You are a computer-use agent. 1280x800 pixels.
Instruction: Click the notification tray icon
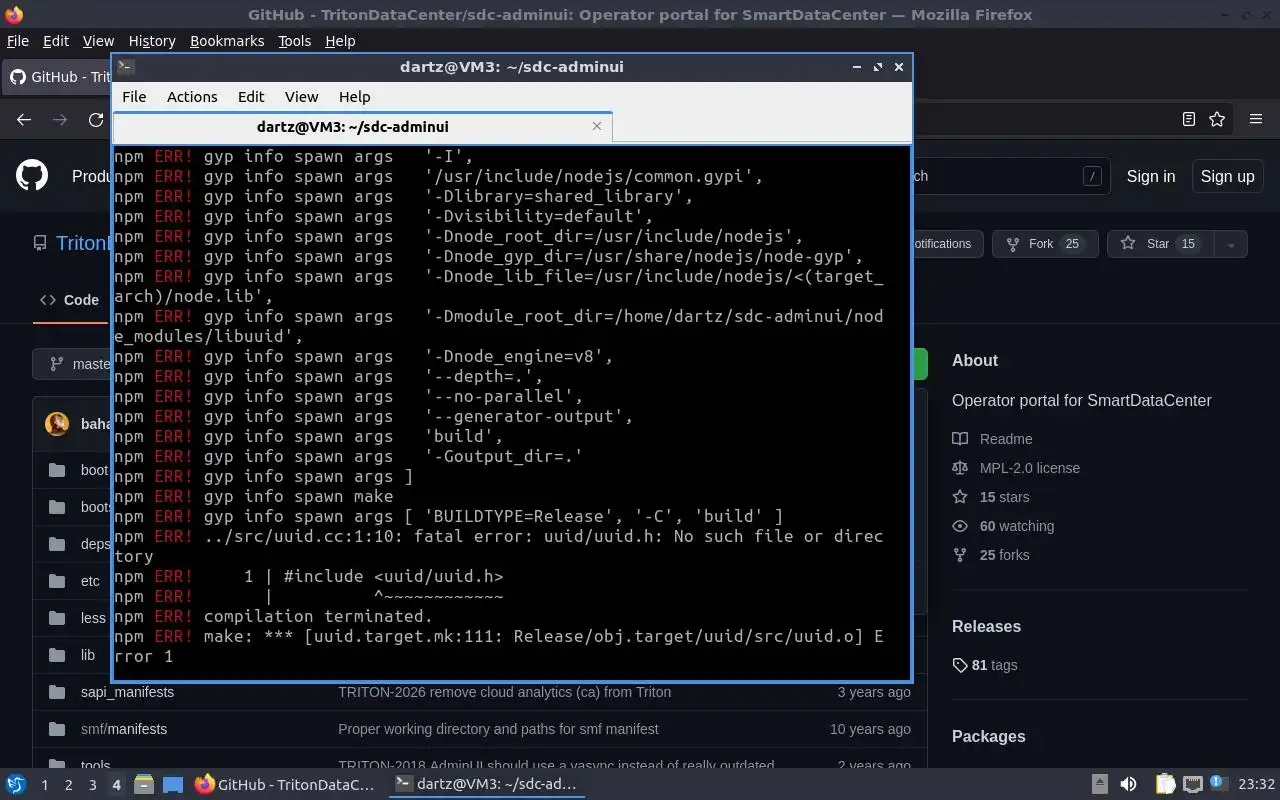[x=1218, y=784]
